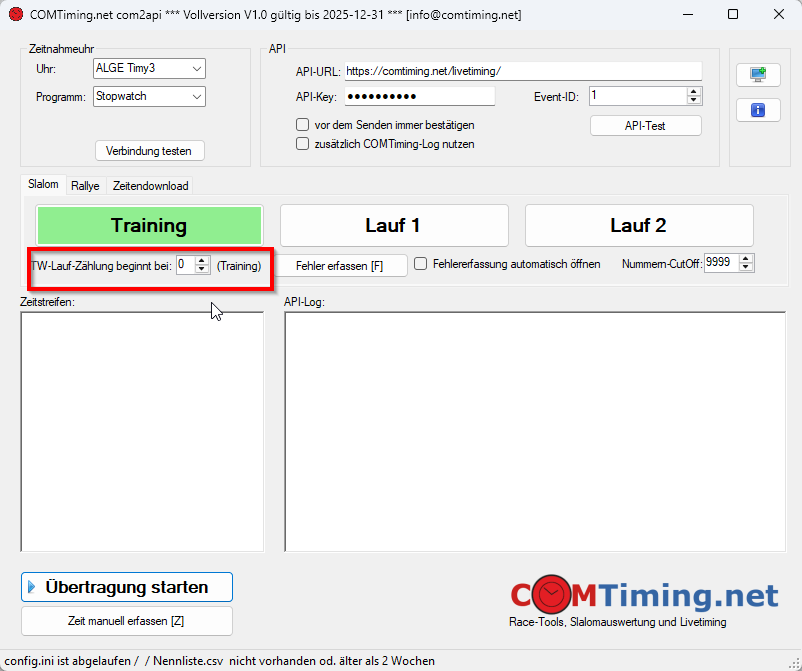Increment the TW-Lauf-Zählung start value

pos(202,261)
